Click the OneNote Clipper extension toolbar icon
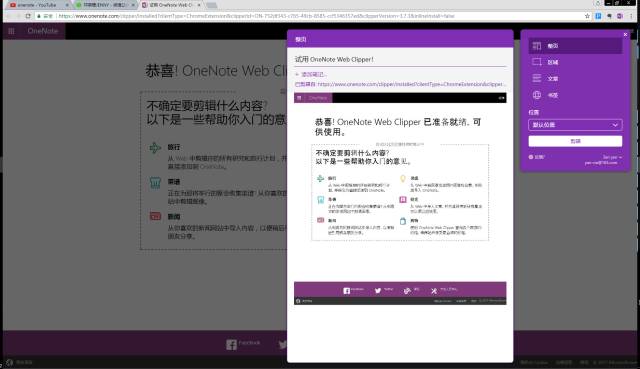 pyautogui.click(x=620, y=16)
